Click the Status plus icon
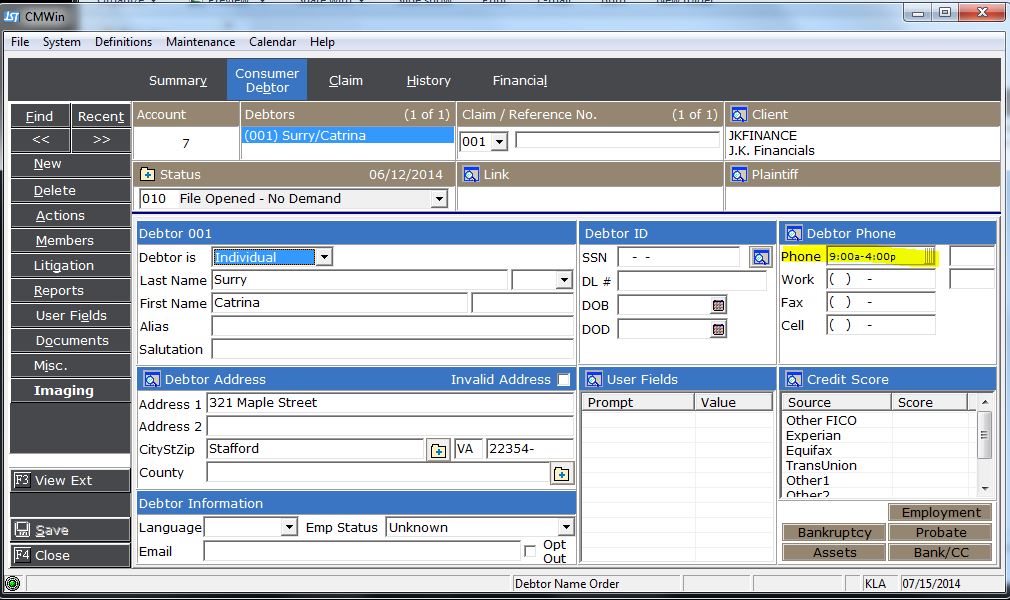The image size is (1010, 600). tap(148, 175)
